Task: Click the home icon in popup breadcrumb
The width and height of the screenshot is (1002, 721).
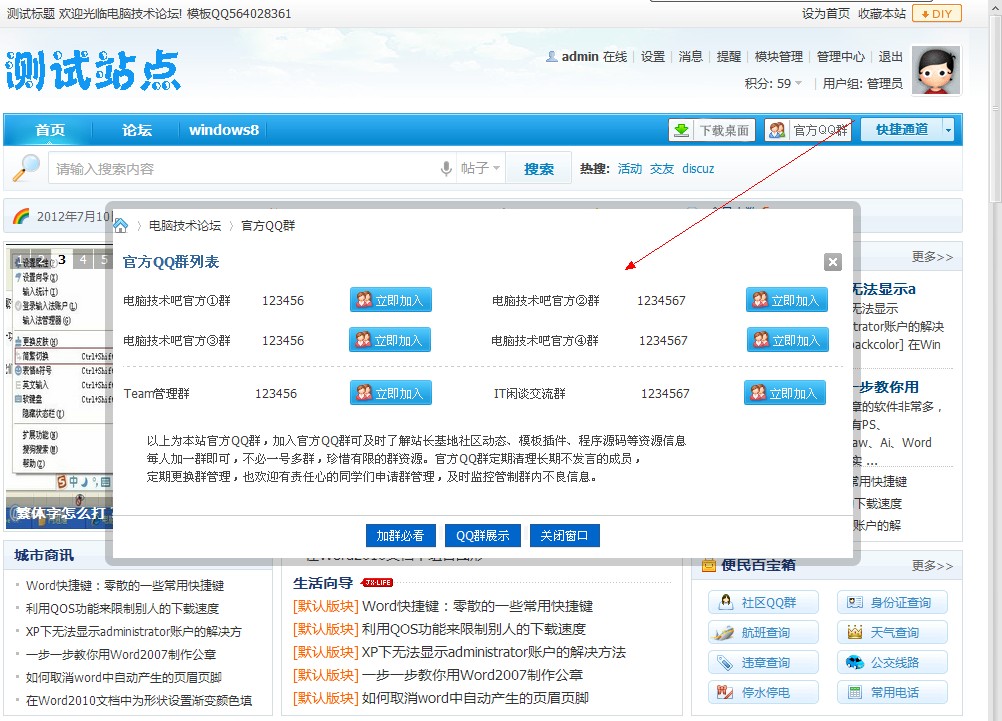Action: pos(121,226)
